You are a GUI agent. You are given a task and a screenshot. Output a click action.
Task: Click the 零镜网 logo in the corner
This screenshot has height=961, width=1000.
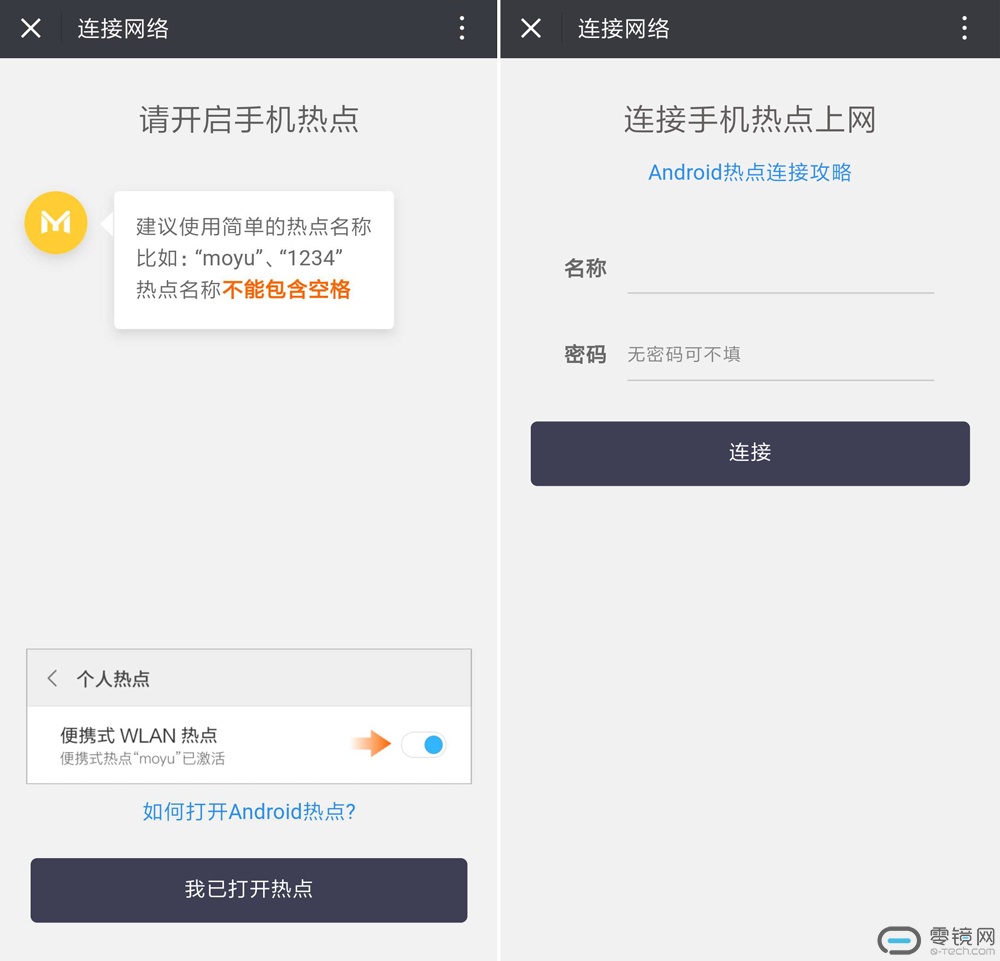tap(937, 940)
